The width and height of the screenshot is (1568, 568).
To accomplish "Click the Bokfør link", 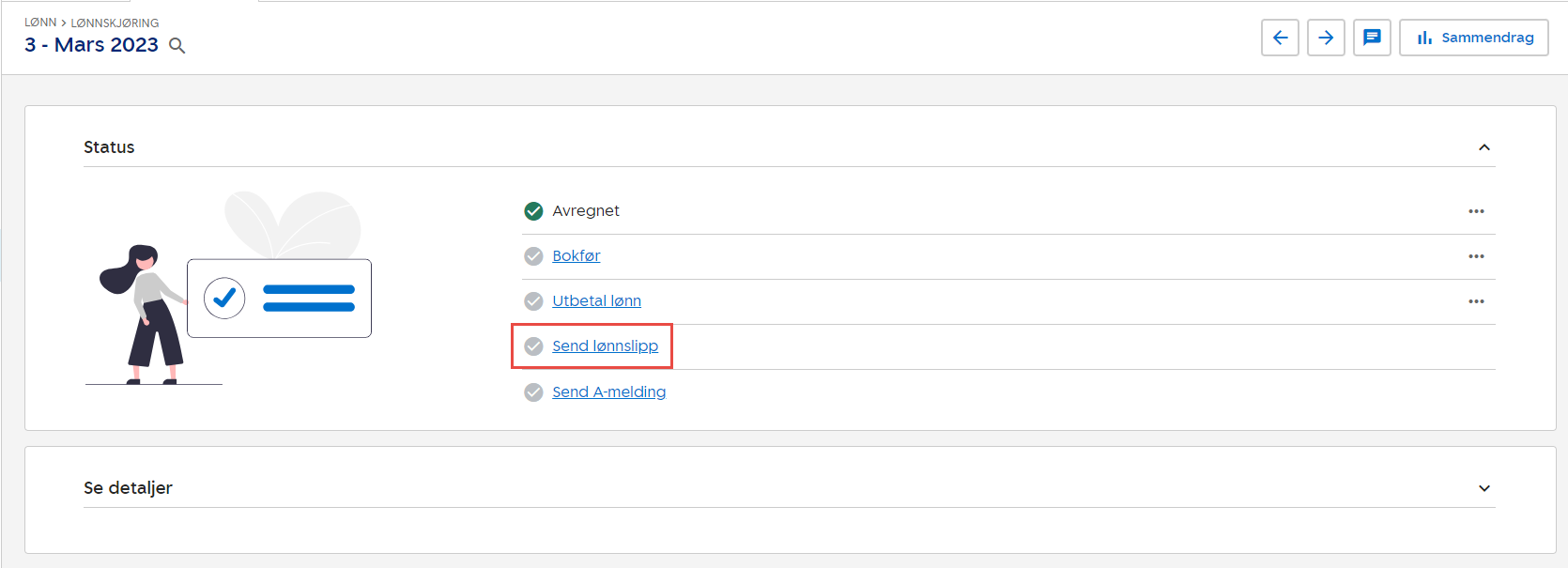I will pyautogui.click(x=576, y=256).
